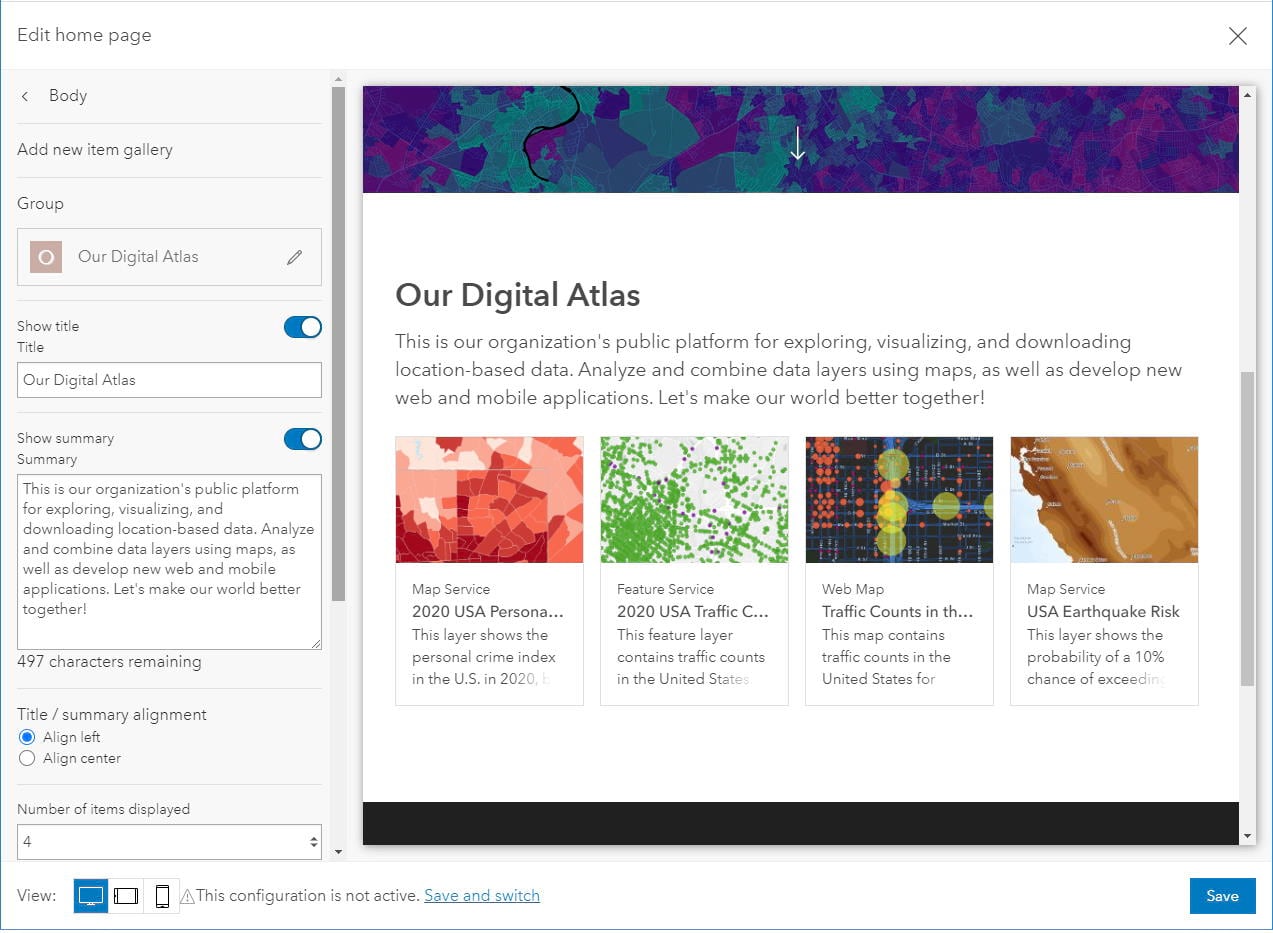Switch to mobile phone view icon
Image resolution: width=1273 pixels, height=933 pixels.
[162, 896]
